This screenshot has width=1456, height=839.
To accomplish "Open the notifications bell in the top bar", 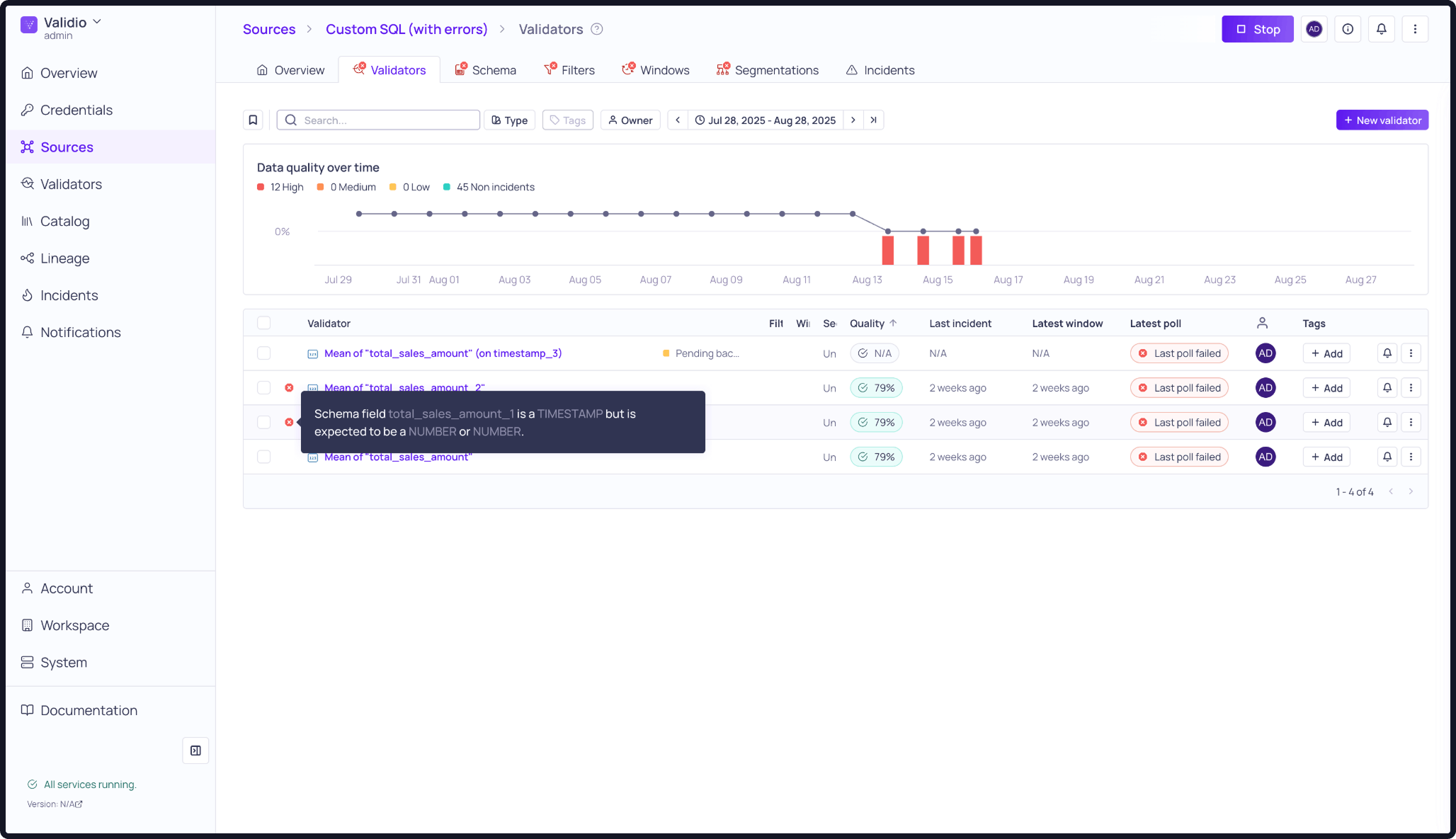I will [1381, 29].
